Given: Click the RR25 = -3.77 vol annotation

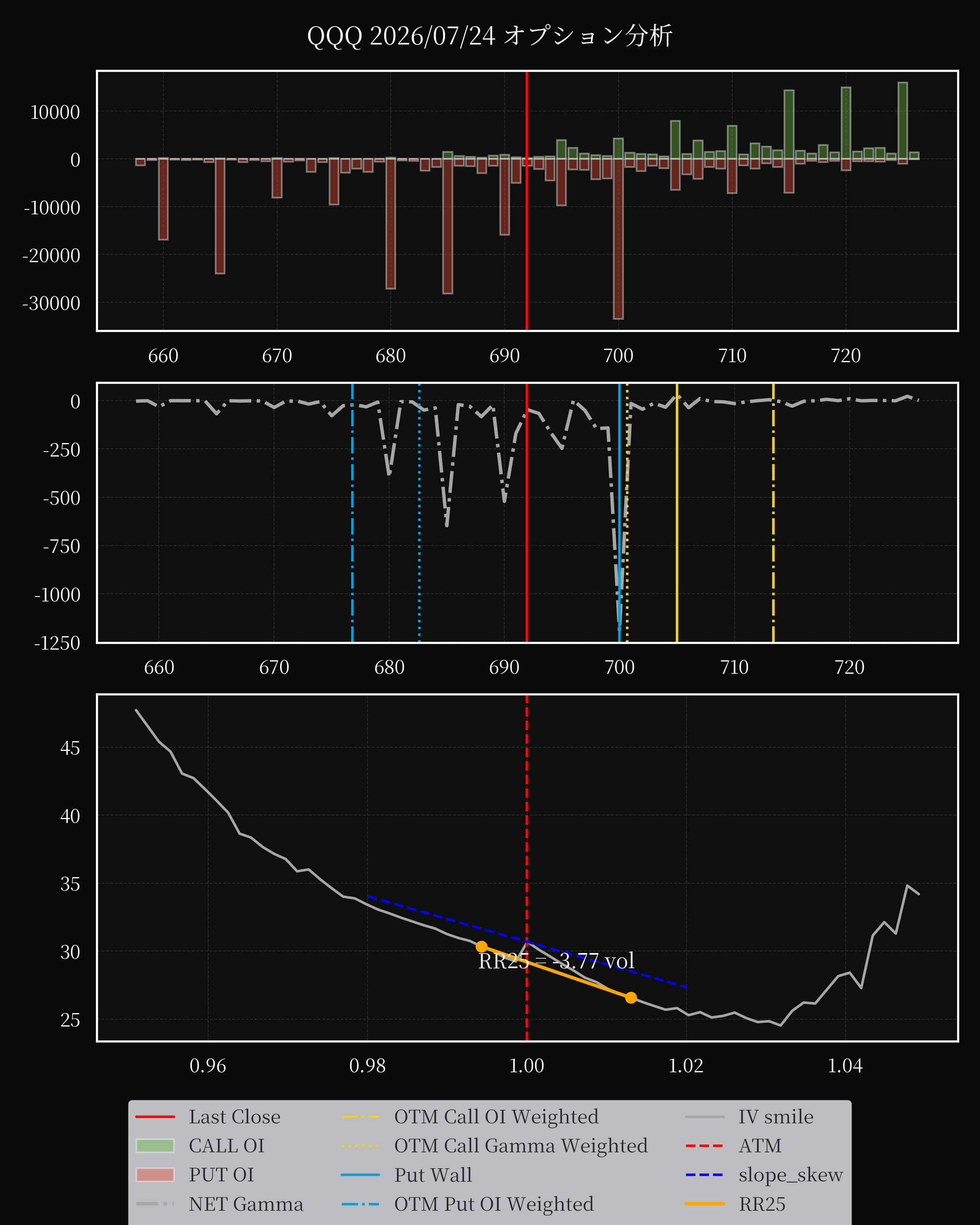Looking at the screenshot, I should (x=556, y=961).
